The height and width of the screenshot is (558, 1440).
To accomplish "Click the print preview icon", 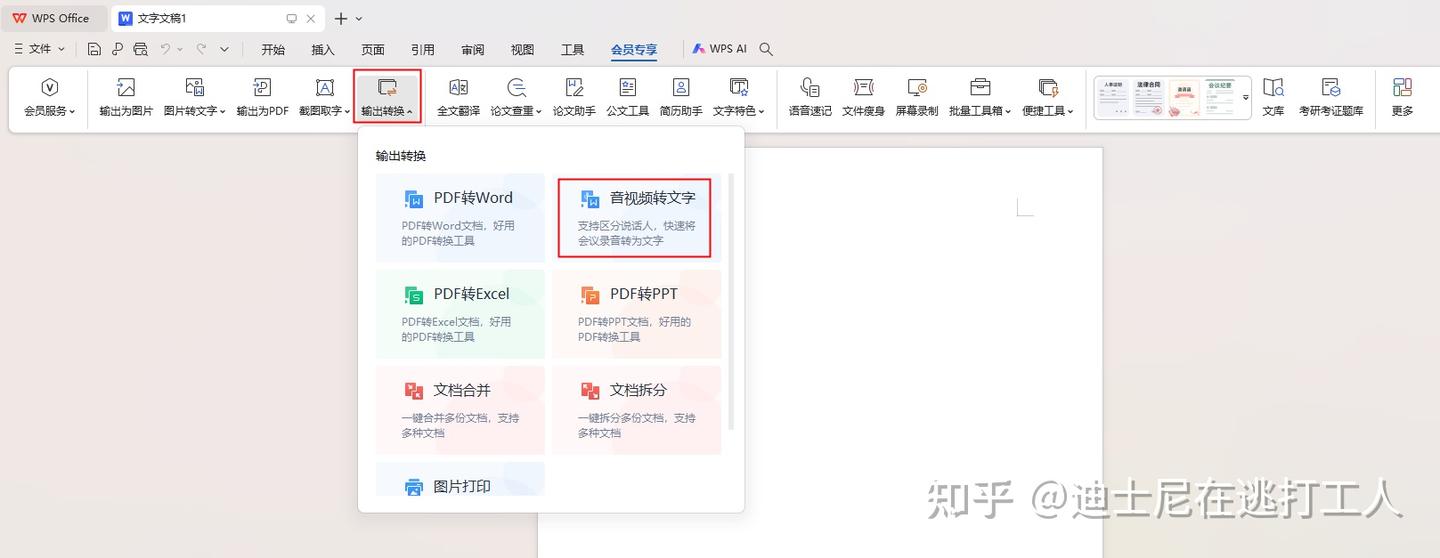I will click(141, 49).
